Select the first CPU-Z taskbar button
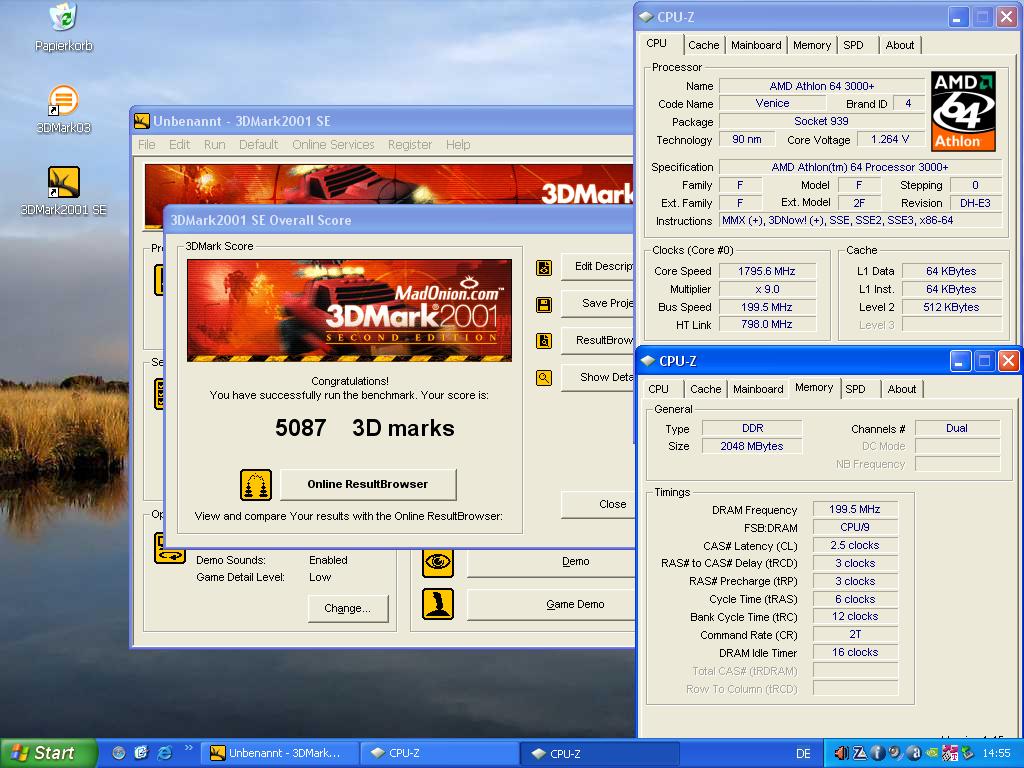 [440, 753]
